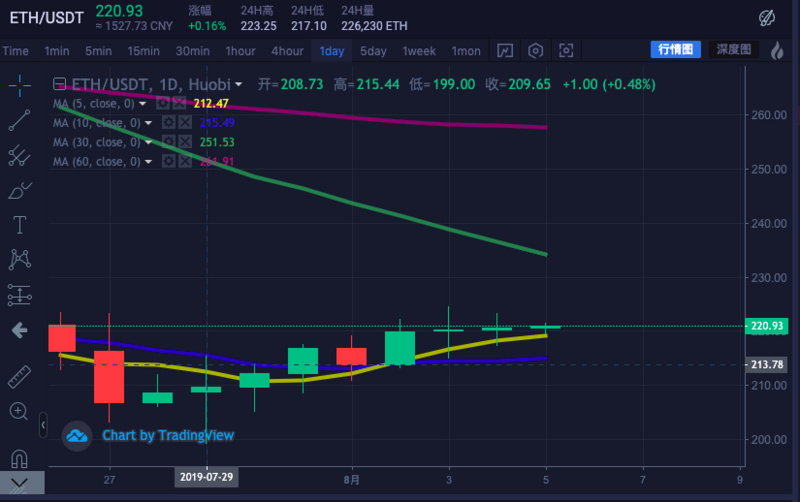Click the TradingView cloud logo

tap(77, 436)
